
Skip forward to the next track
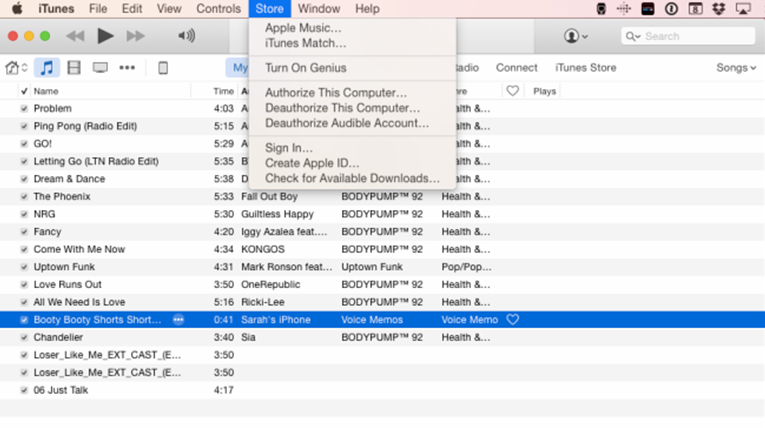(135, 36)
